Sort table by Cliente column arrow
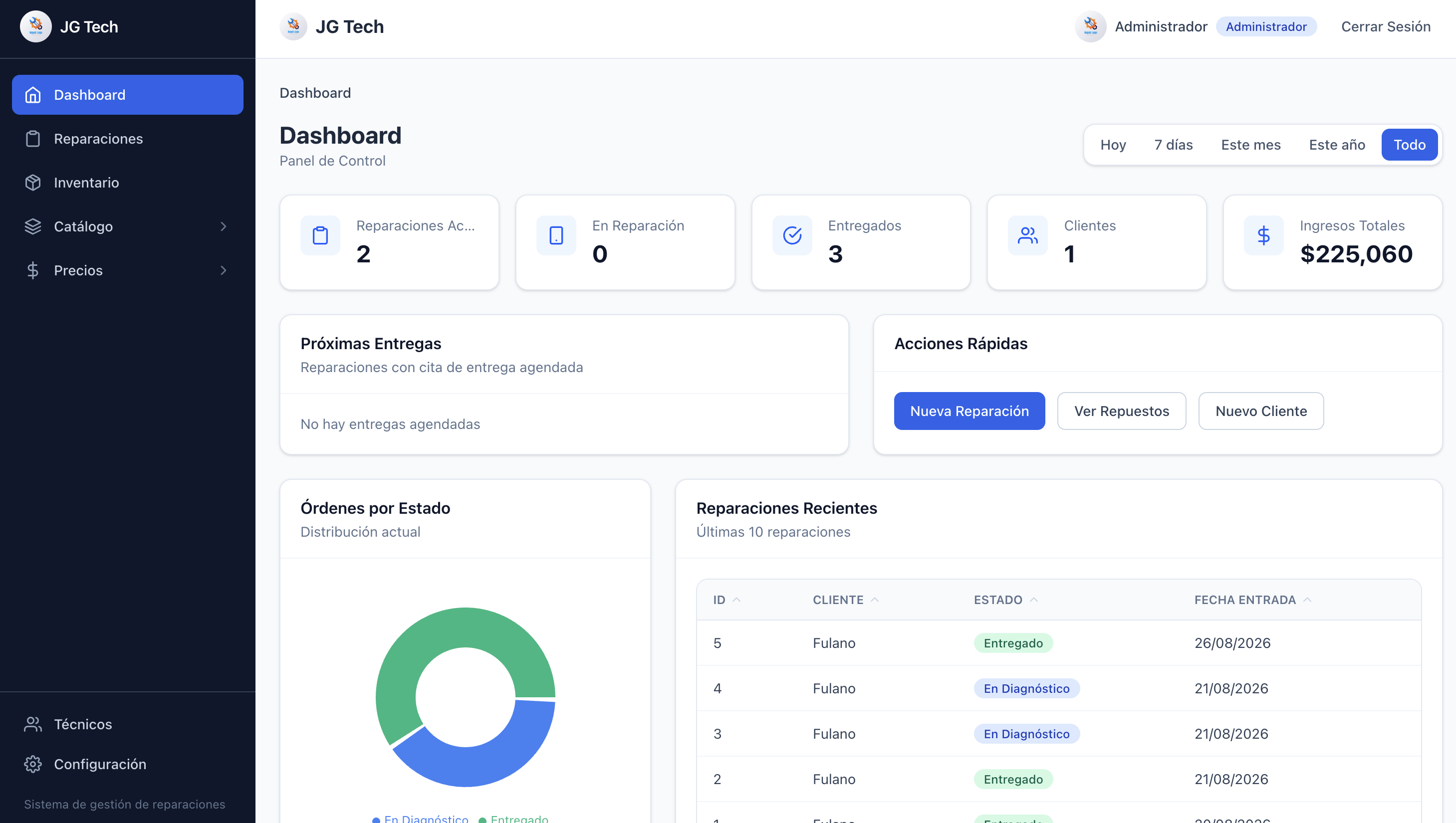This screenshot has width=1456, height=823. [x=875, y=600]
